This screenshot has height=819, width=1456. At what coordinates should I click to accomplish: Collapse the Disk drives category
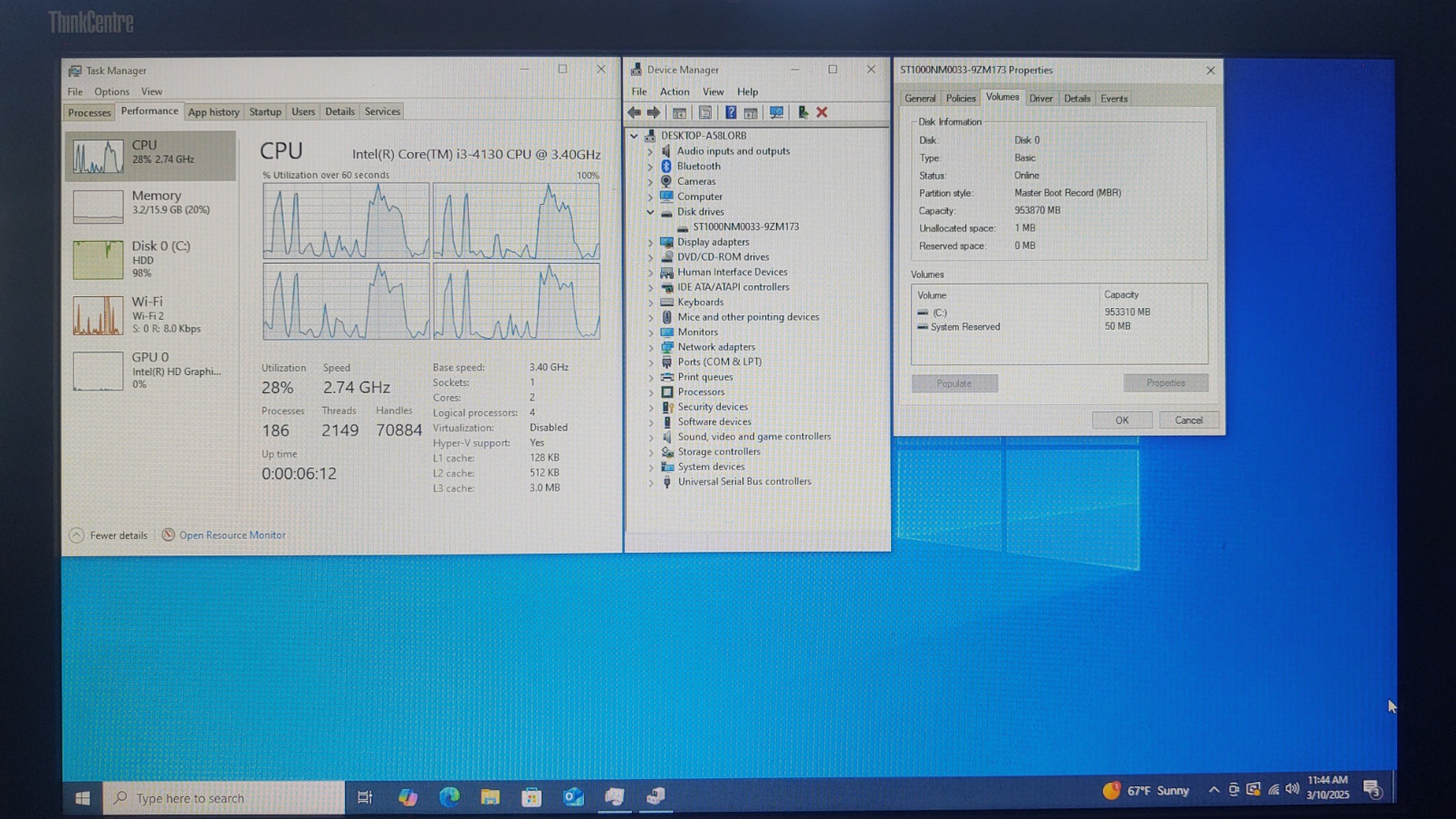coord(650,212)
